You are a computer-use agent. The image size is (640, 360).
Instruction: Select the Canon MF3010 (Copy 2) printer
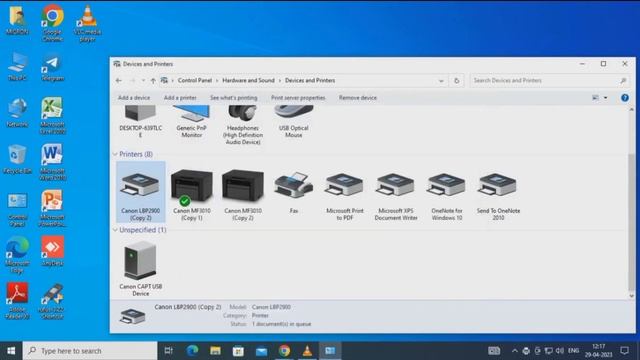pos(243,192)
